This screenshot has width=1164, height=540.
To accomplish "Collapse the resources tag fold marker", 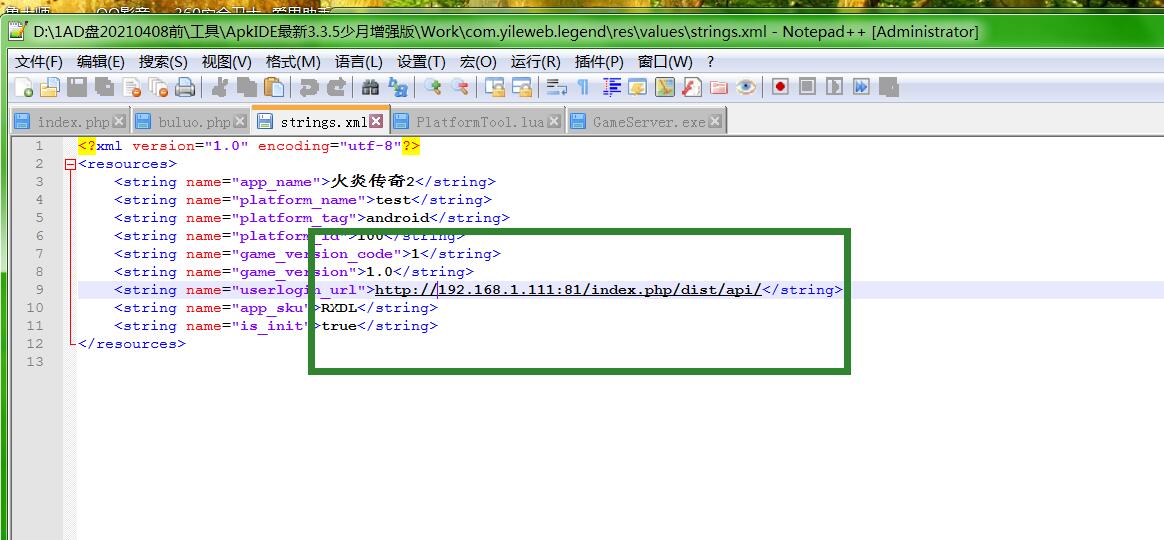I will (69, 164).
